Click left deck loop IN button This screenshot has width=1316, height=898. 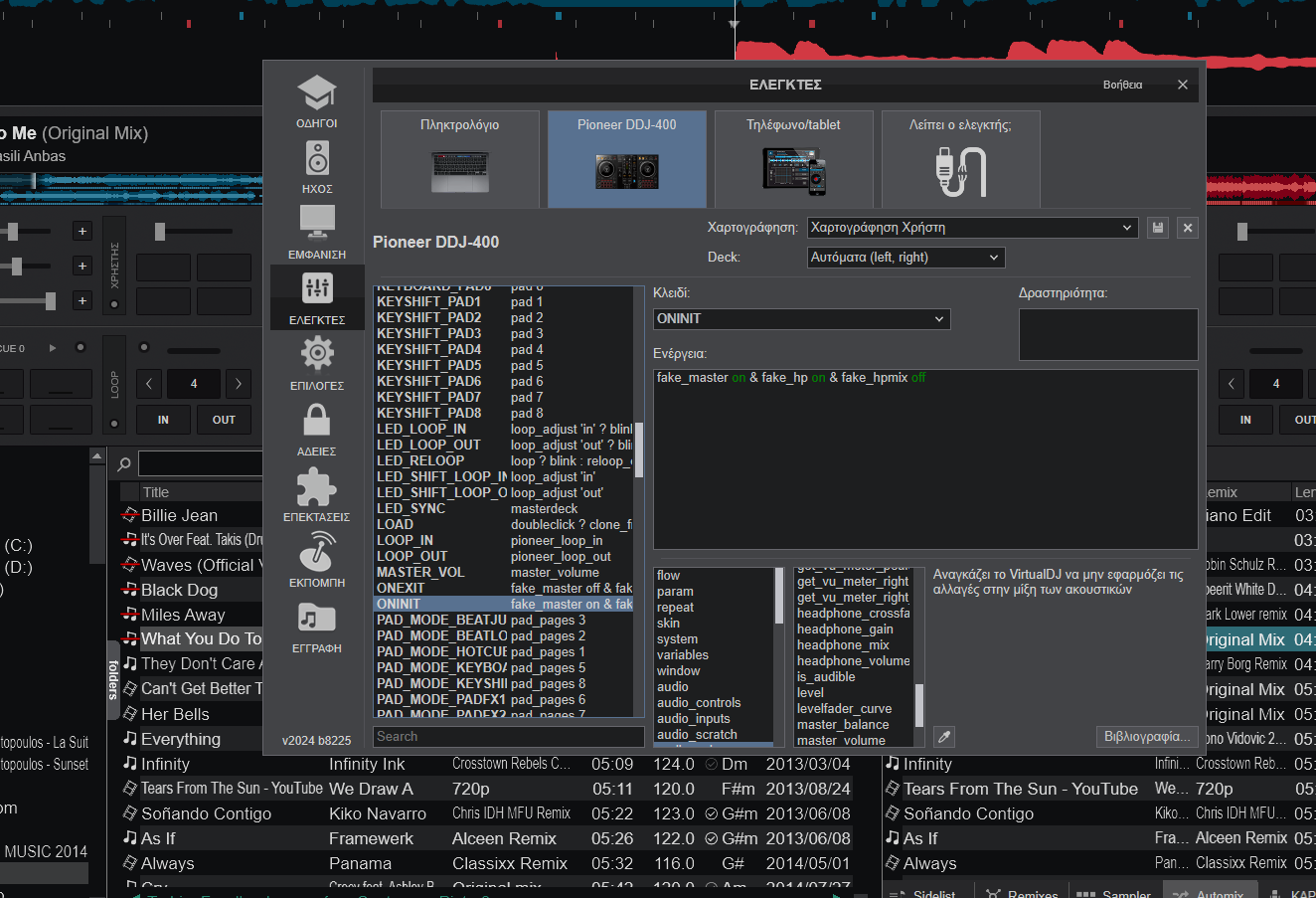coord(163,420)
